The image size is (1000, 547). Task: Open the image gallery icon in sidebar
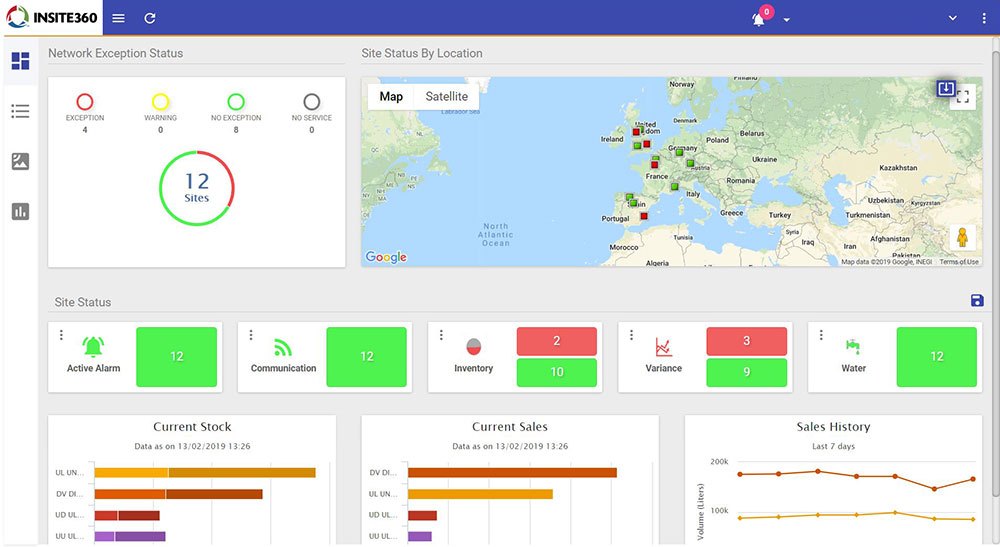click(x=20, y=161)
